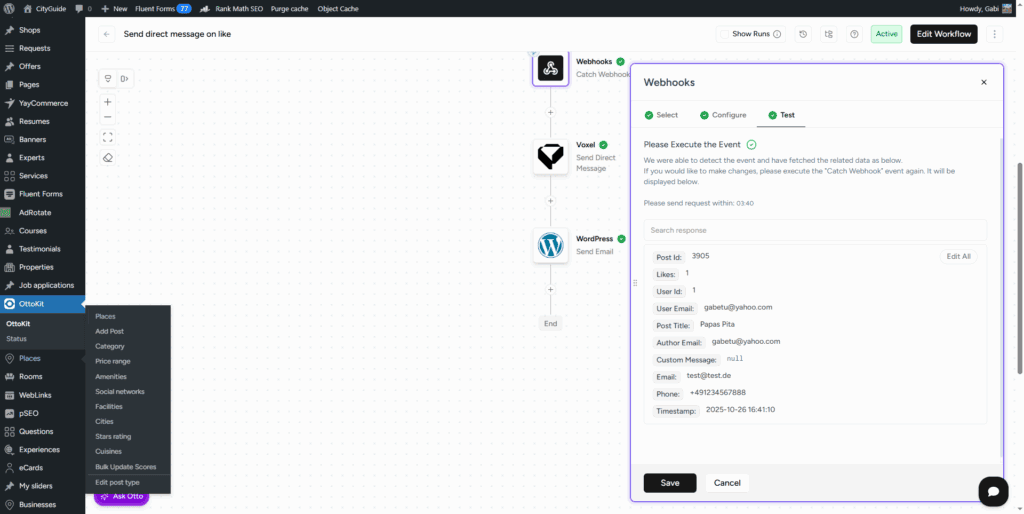Click the Search response field
The image size is (1024, 514).
click(x=814, y=230)
